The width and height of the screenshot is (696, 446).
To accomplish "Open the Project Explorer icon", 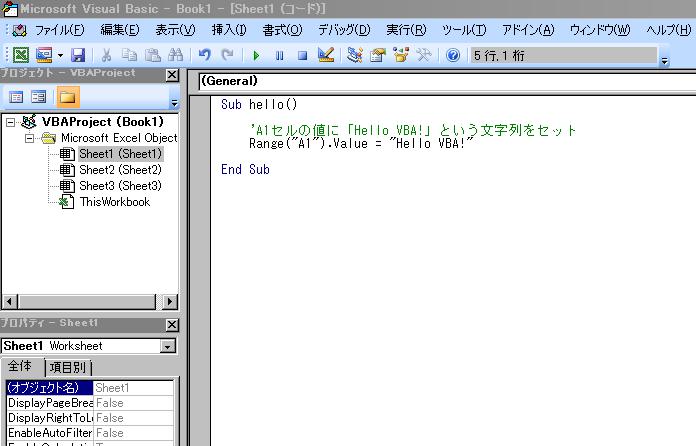I will 355,55.
